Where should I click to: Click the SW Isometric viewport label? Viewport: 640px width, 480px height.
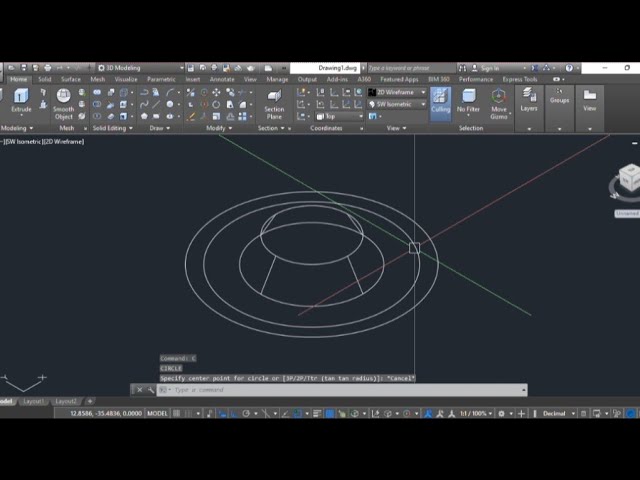(22, 142)
